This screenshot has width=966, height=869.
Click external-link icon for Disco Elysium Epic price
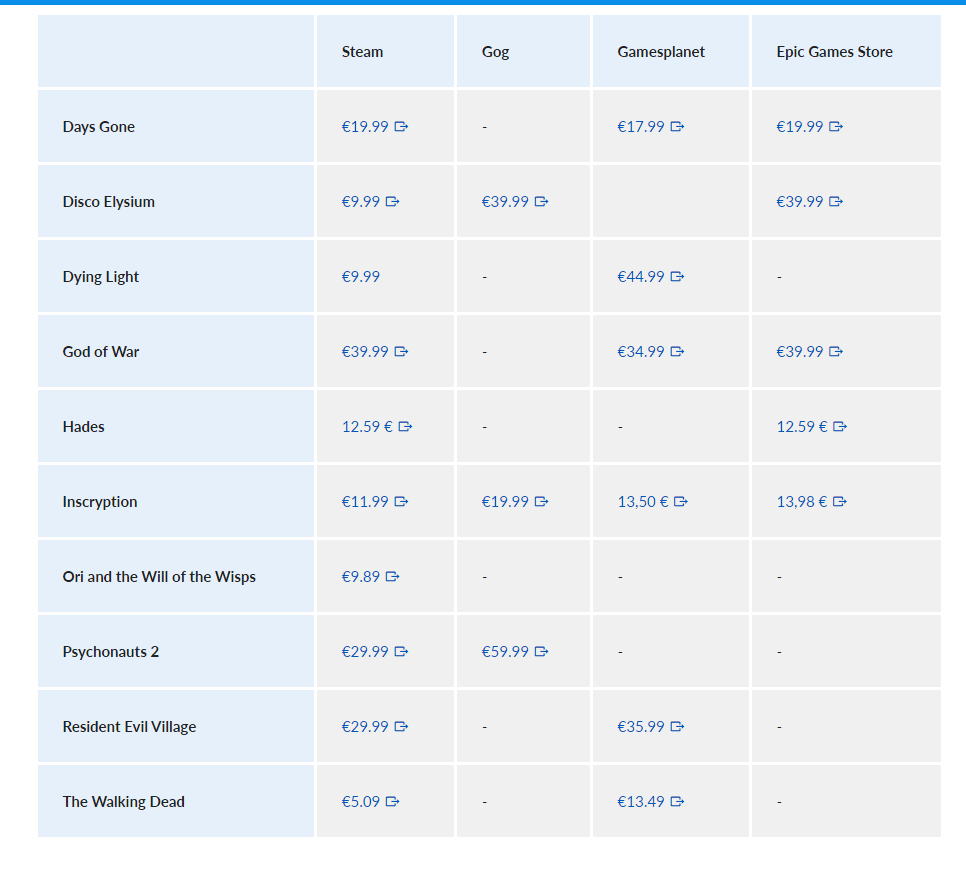(836, 201)
